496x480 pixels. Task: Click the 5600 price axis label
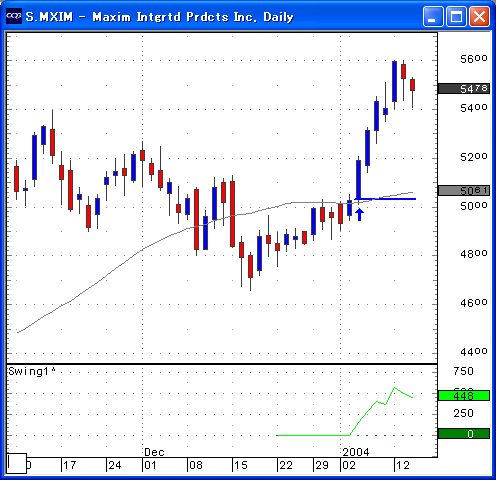(474, 59)
